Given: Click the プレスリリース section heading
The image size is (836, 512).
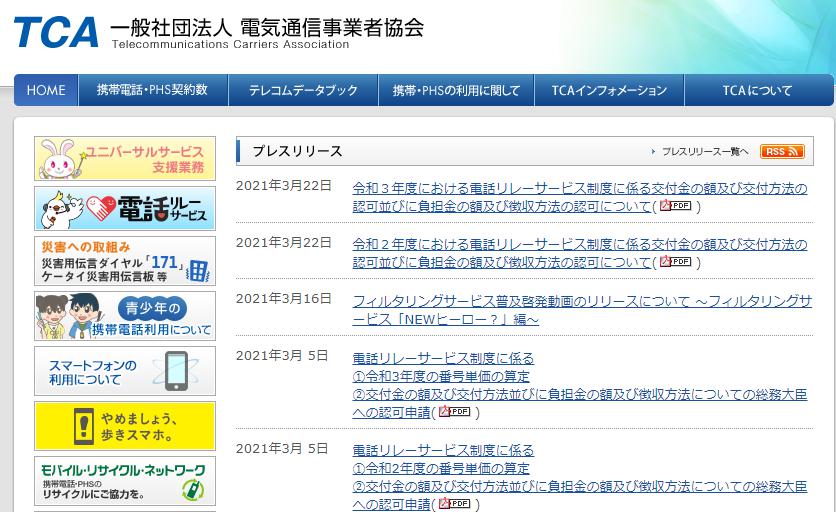Looking at the screenshot, I should [298, 151].
